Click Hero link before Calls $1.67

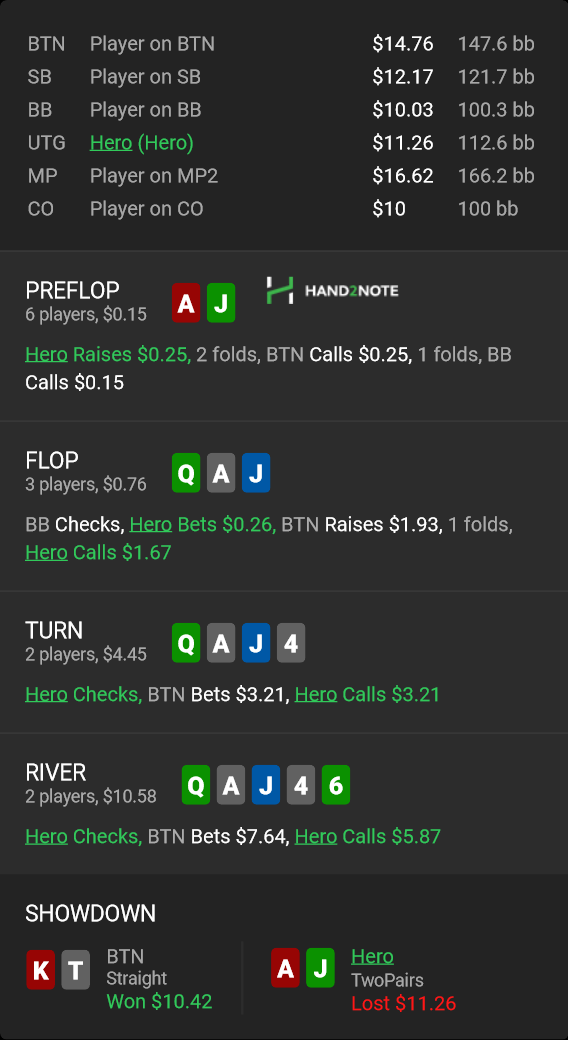(x=46, y=552)
